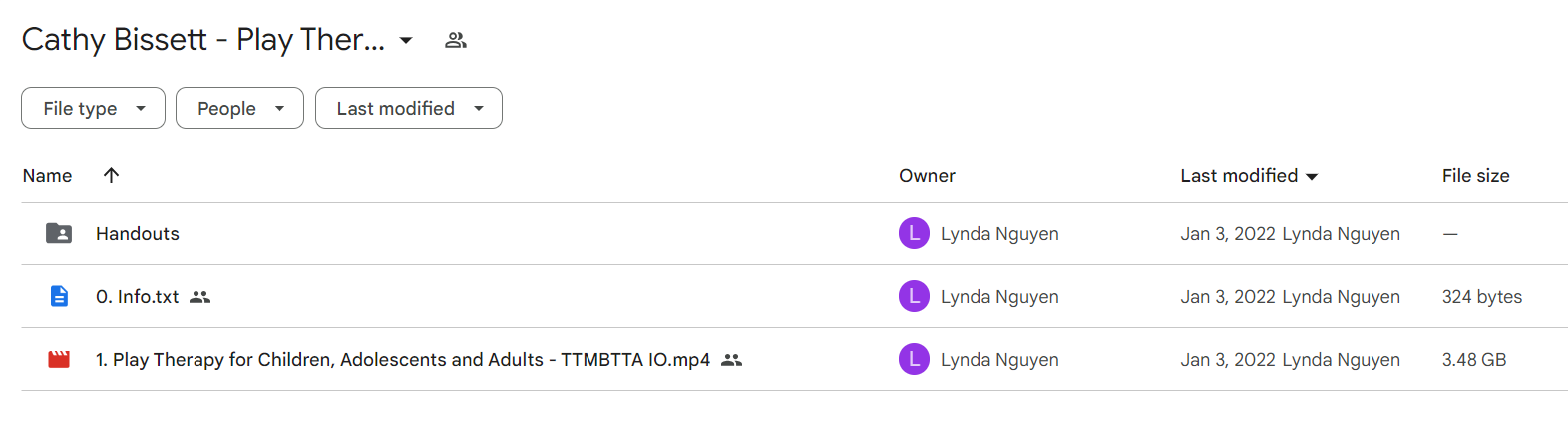Open the File type filter dropdown

point(93,108)
